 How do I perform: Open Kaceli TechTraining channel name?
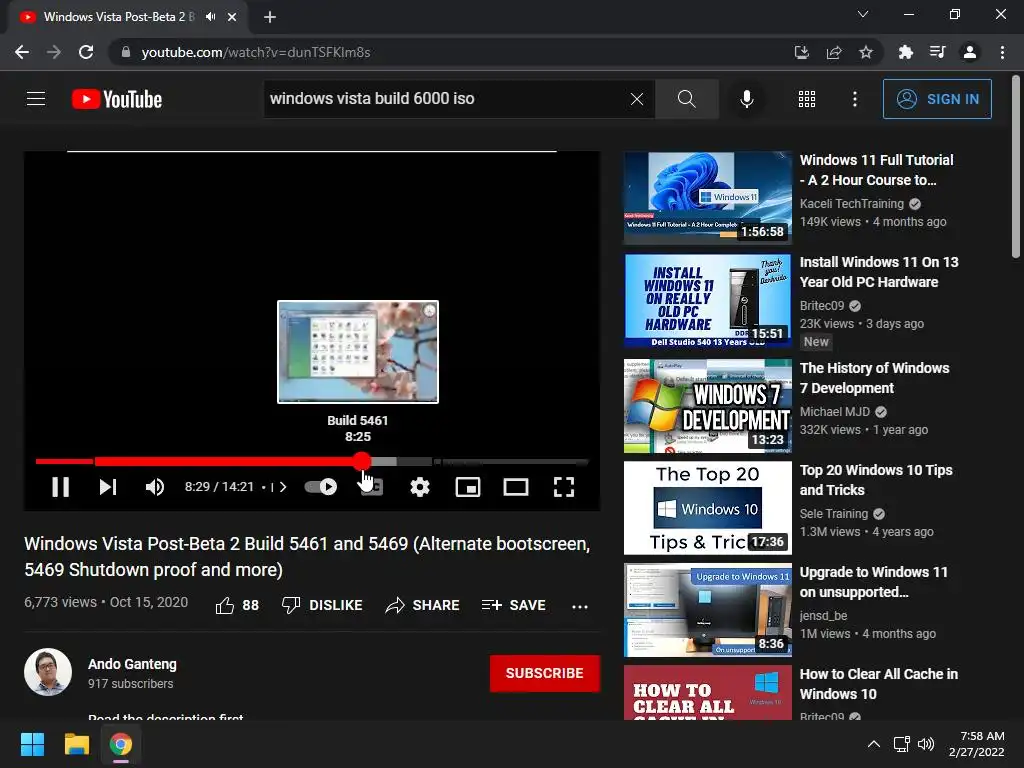(x=852, y=204)
